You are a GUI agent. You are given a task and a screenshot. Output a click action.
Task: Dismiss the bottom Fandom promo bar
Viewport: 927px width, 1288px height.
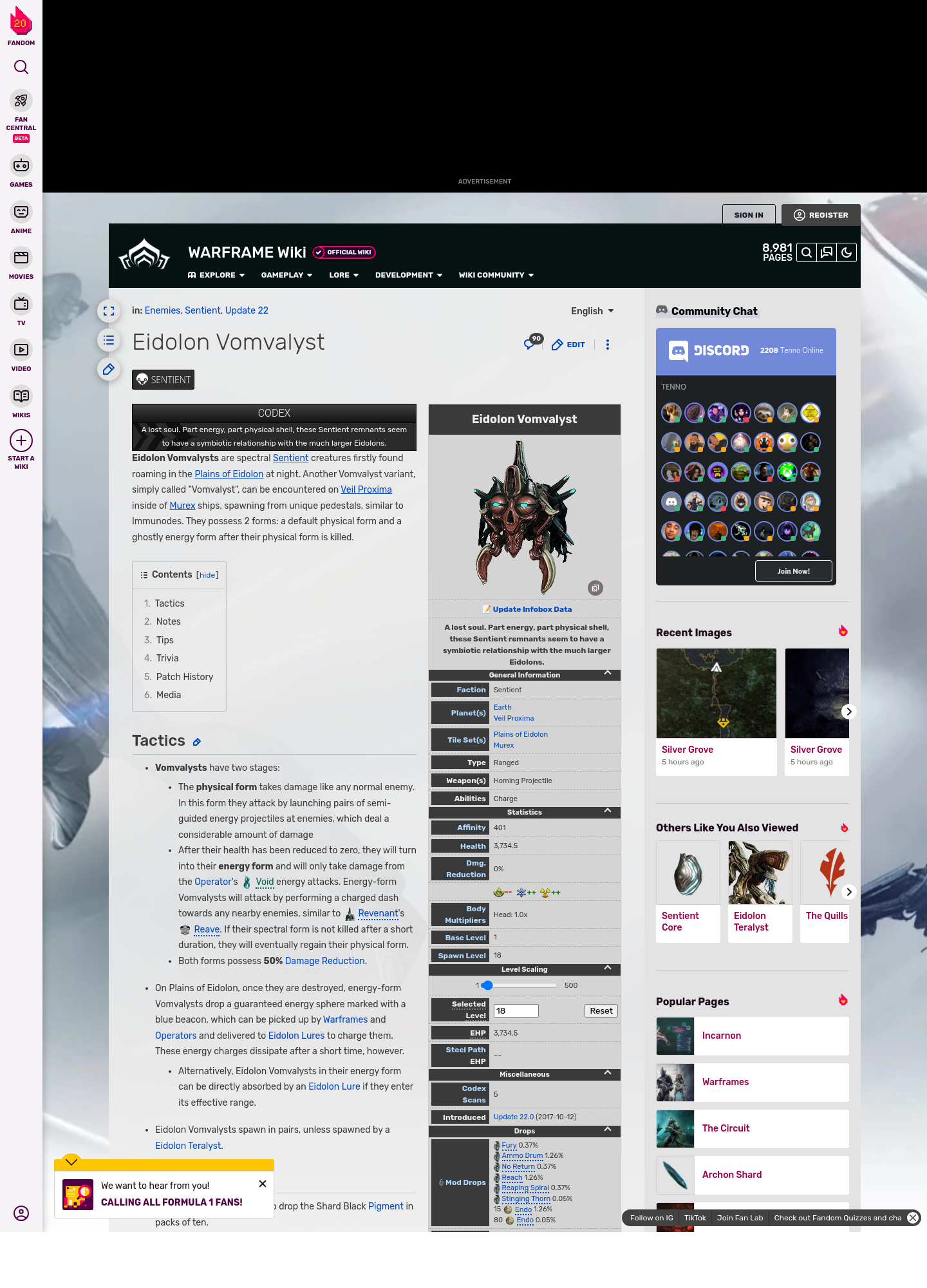tap(913, 1218)
